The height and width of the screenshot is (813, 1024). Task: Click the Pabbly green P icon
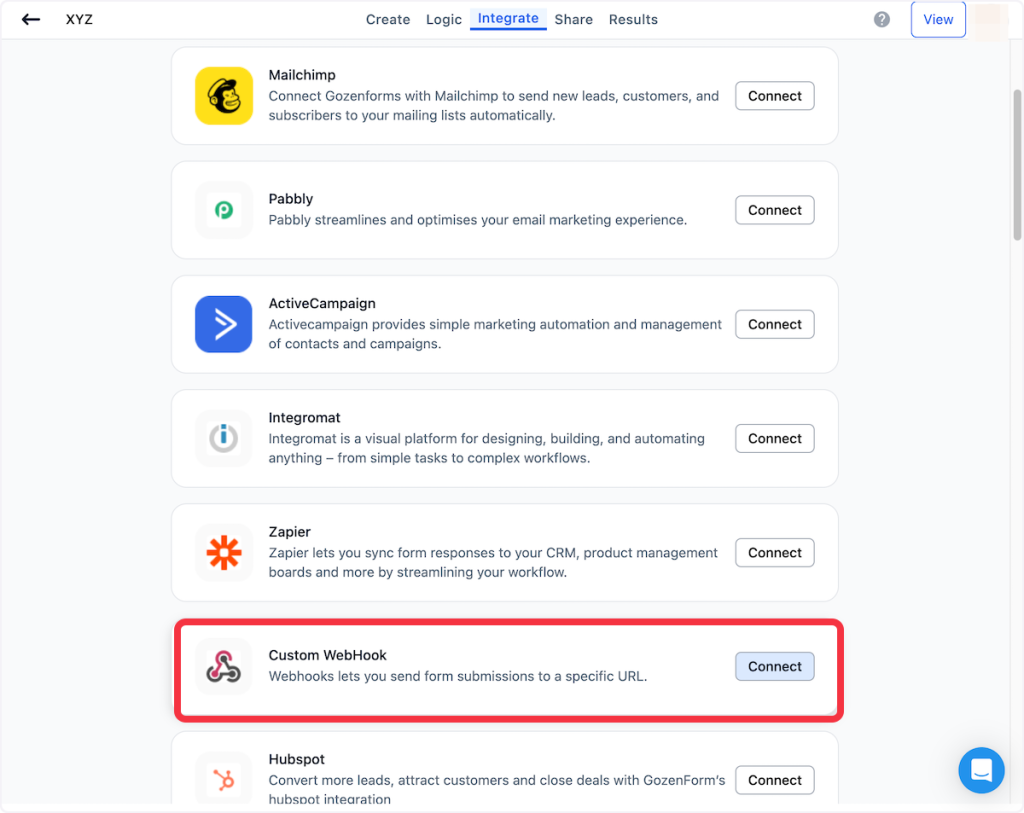coord(224,210)
